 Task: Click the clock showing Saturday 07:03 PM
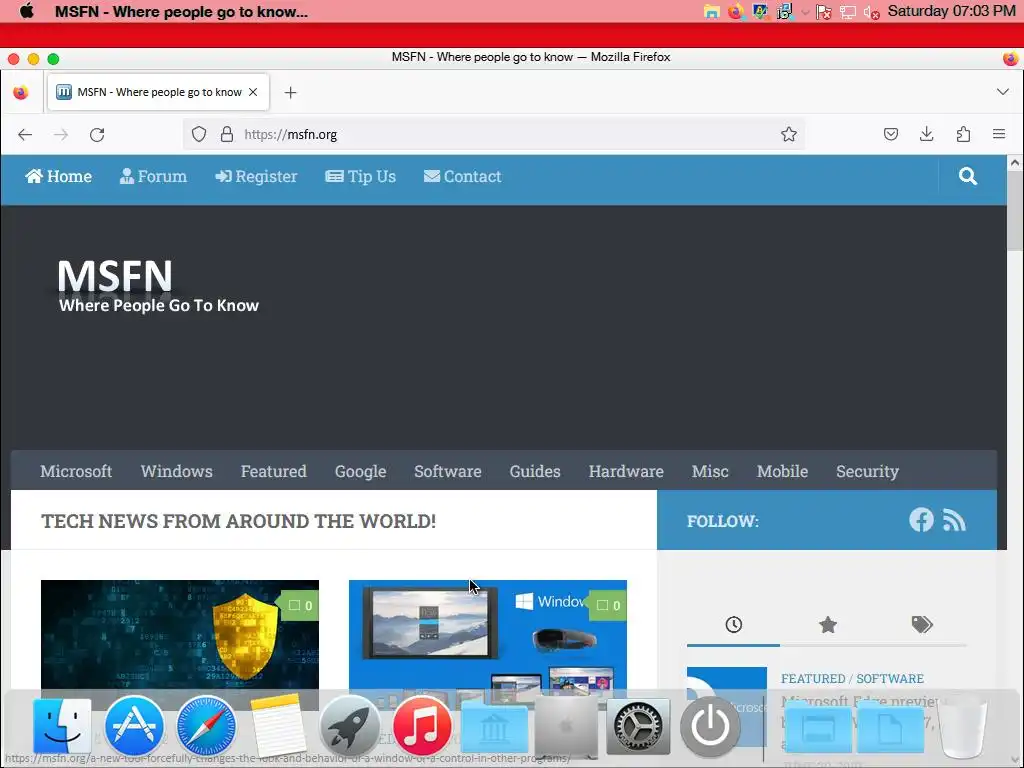[x=951, y=11]
